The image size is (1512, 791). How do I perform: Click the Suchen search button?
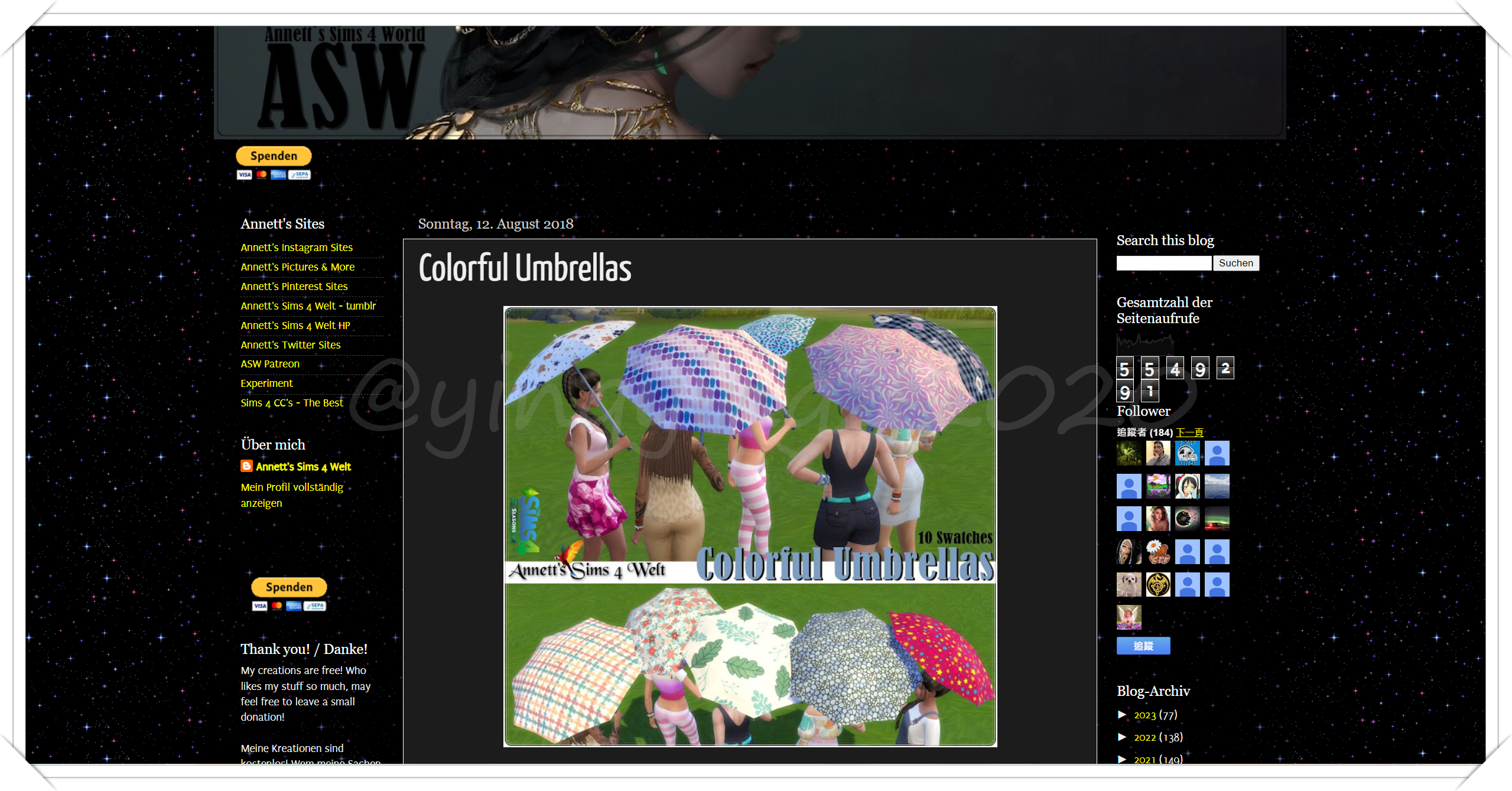pyautogui.click(x=1235, y=263)
